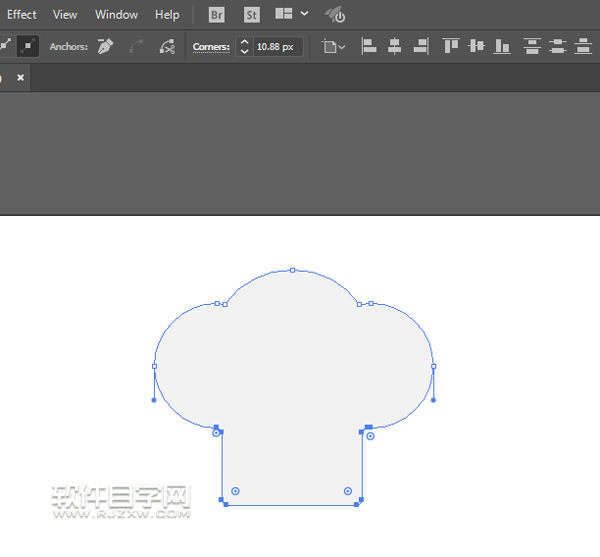Open the Help menu

tap(167, 15)
